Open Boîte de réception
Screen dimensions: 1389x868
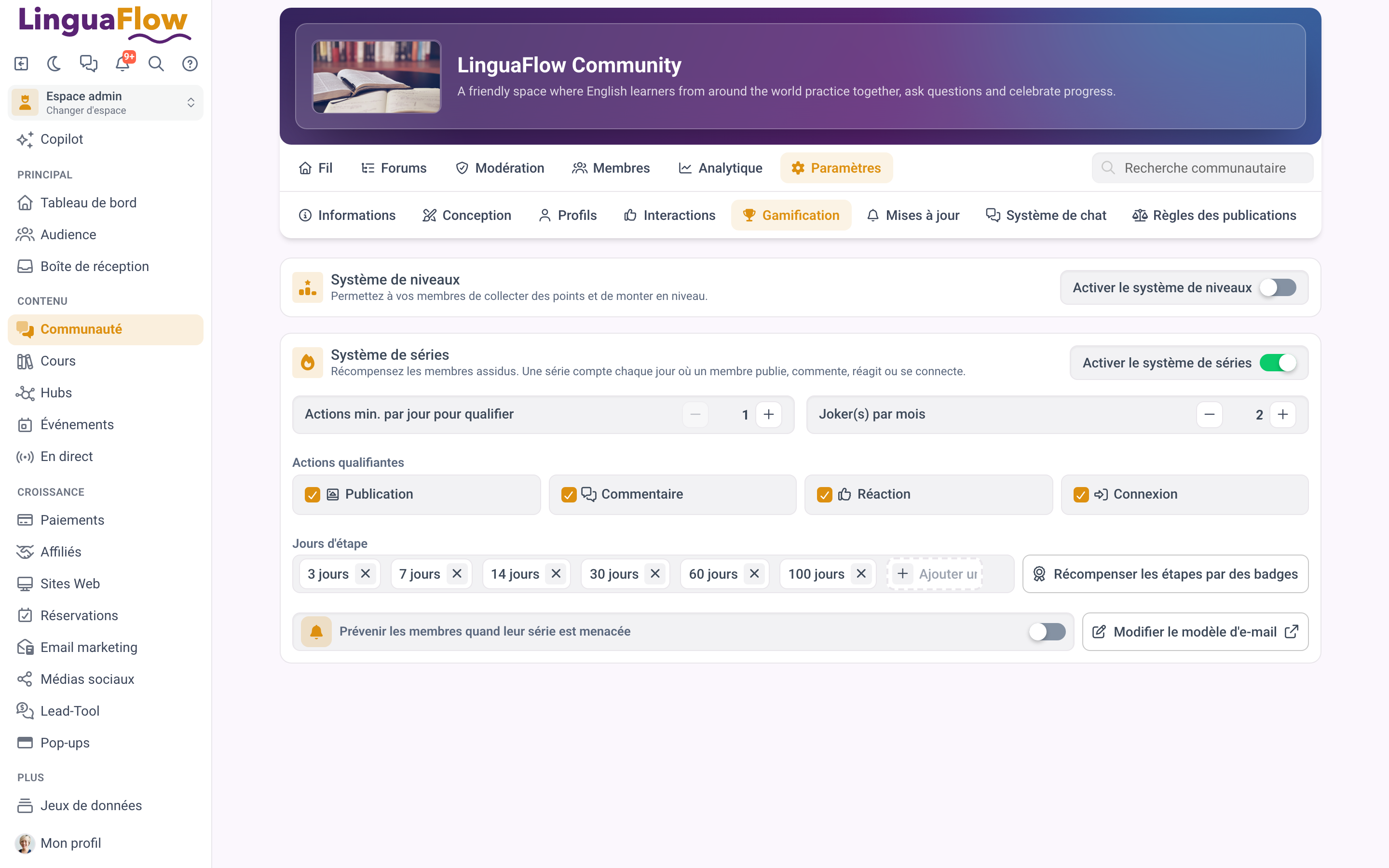106,266
